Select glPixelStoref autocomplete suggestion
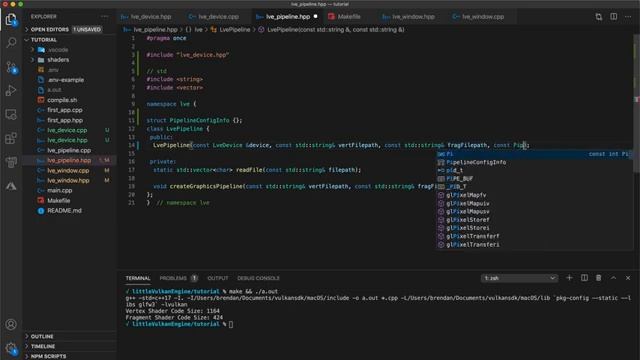This screenshot has height=360, width=640. pyautogui.click(x=534, y=220)
